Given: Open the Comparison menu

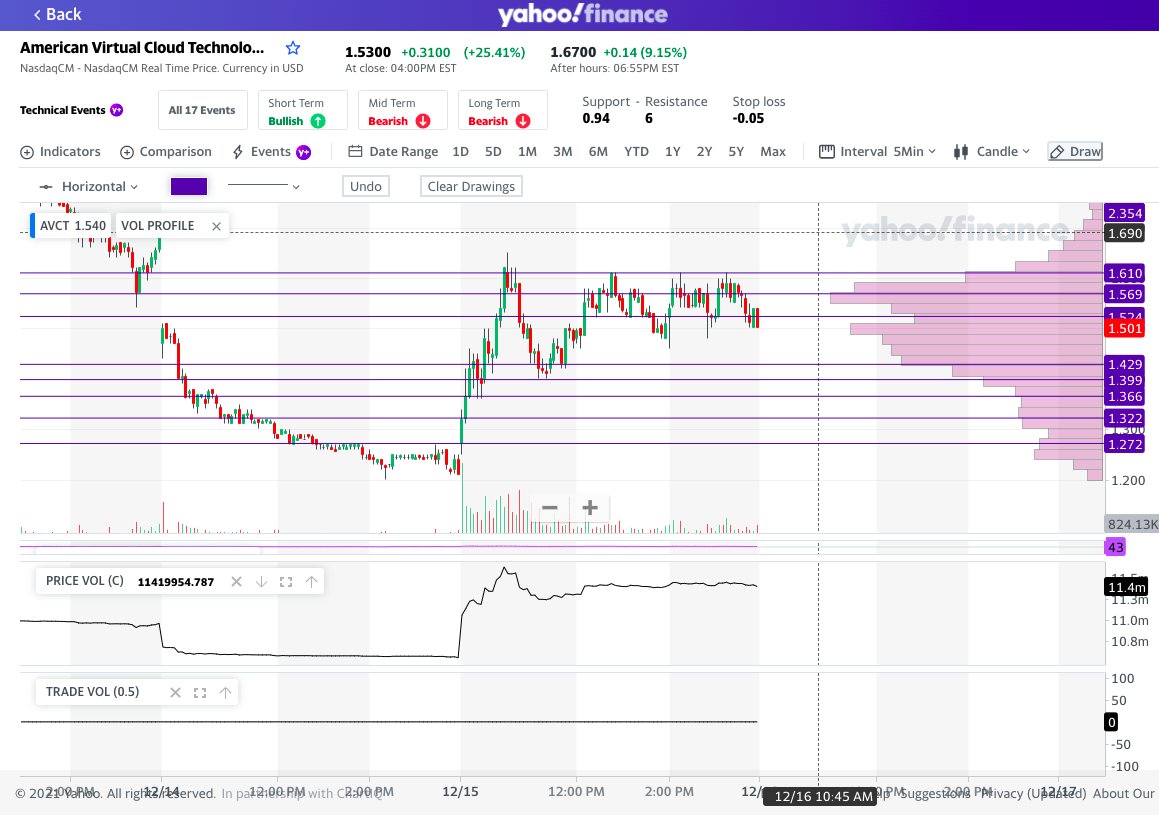Looking at the screenshot, I should point(166,151).
